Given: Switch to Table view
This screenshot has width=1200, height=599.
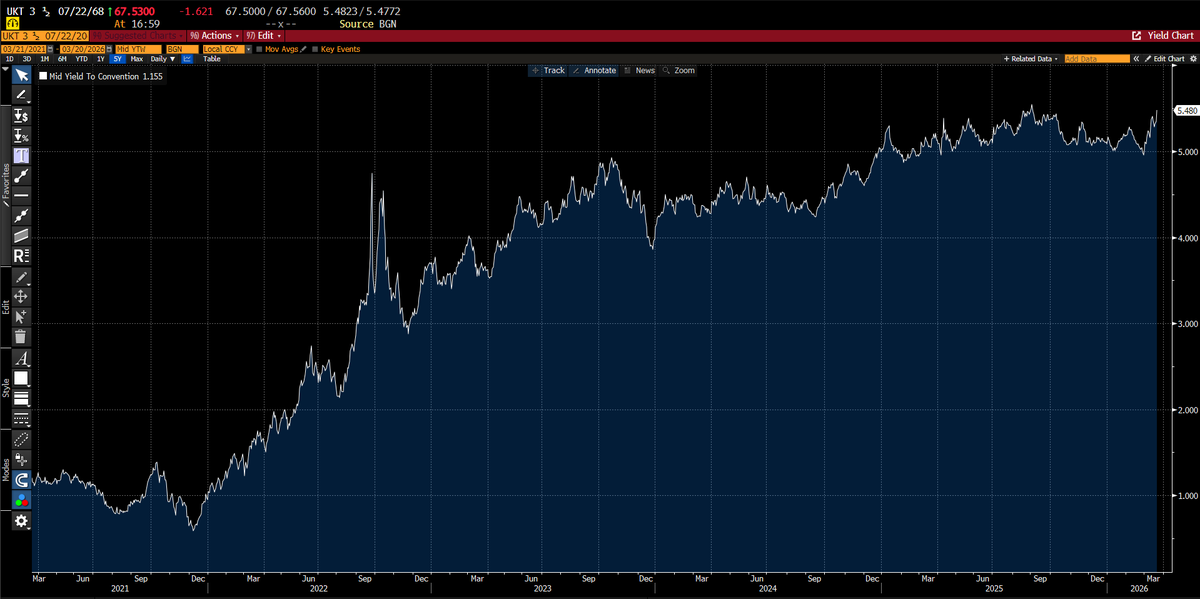Looking at the screenshot, I should [x=212, y=59].
